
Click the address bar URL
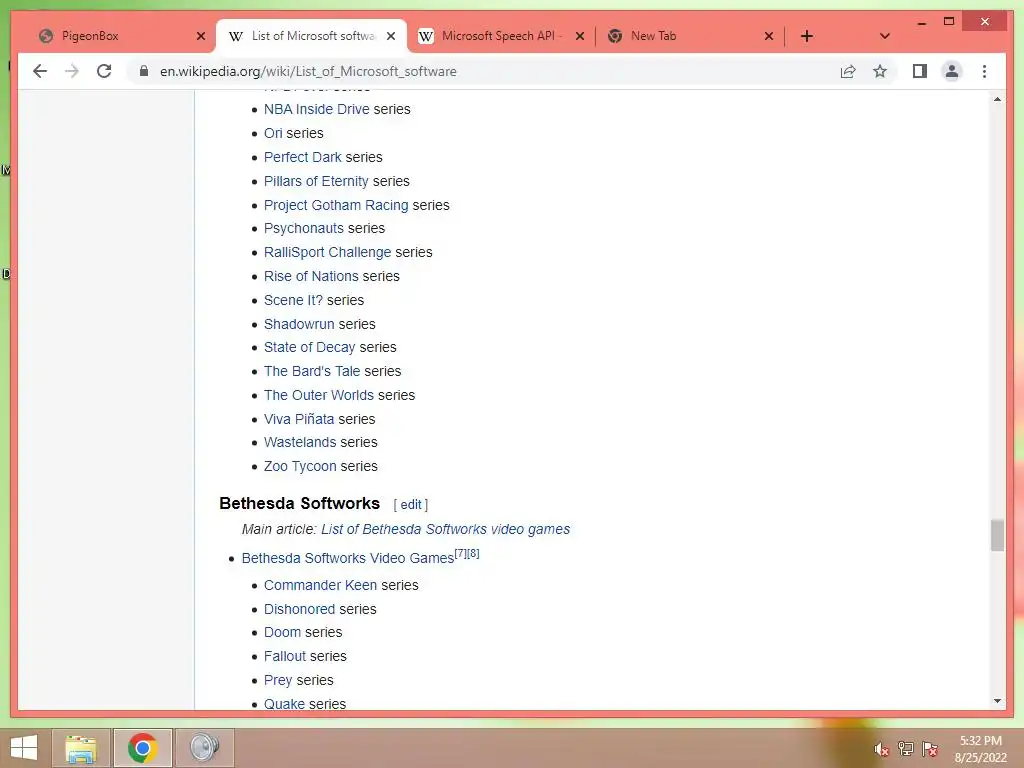click(308, 71)
